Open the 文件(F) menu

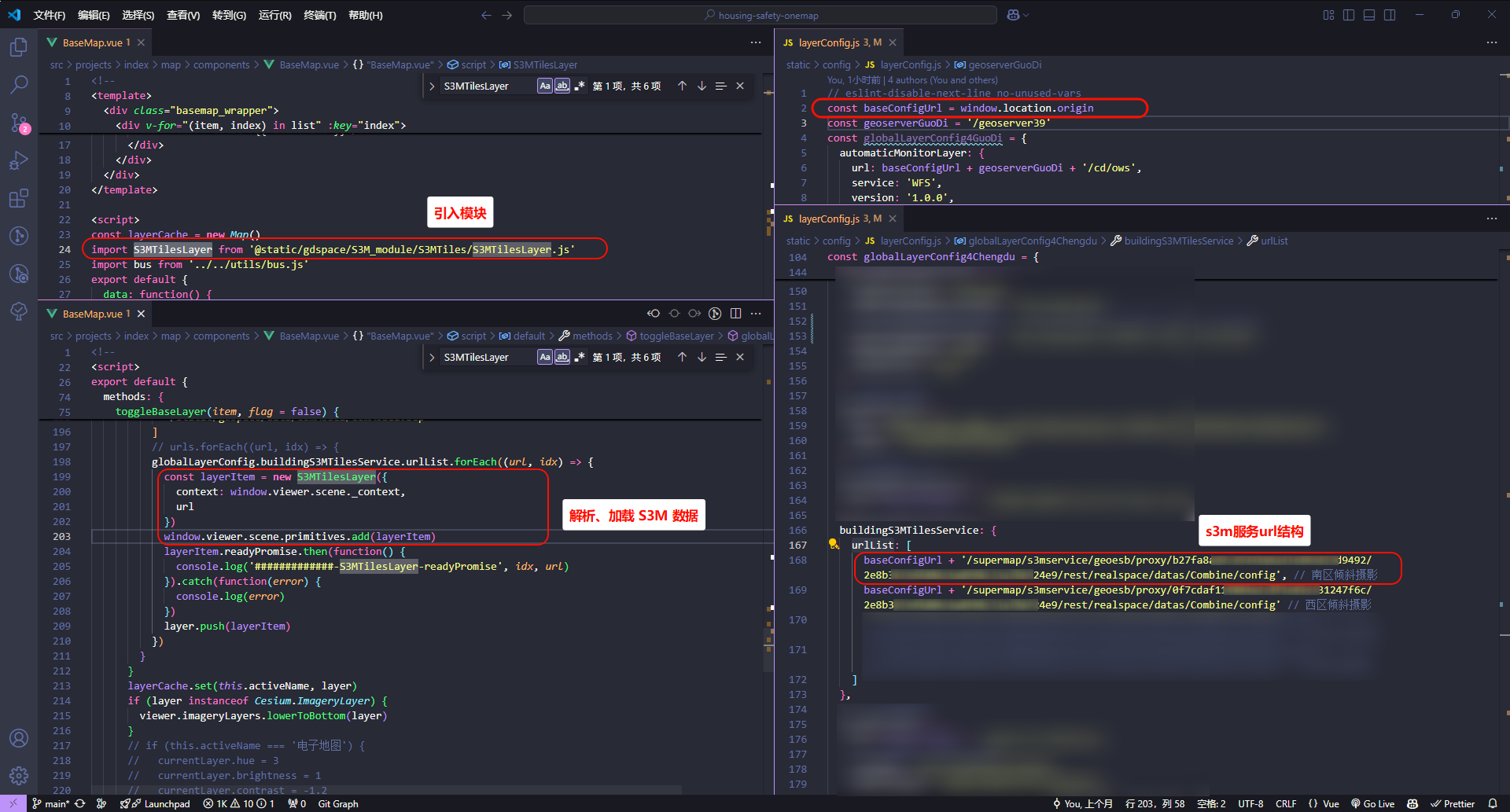pyautogui.click(x=49, y=15)
